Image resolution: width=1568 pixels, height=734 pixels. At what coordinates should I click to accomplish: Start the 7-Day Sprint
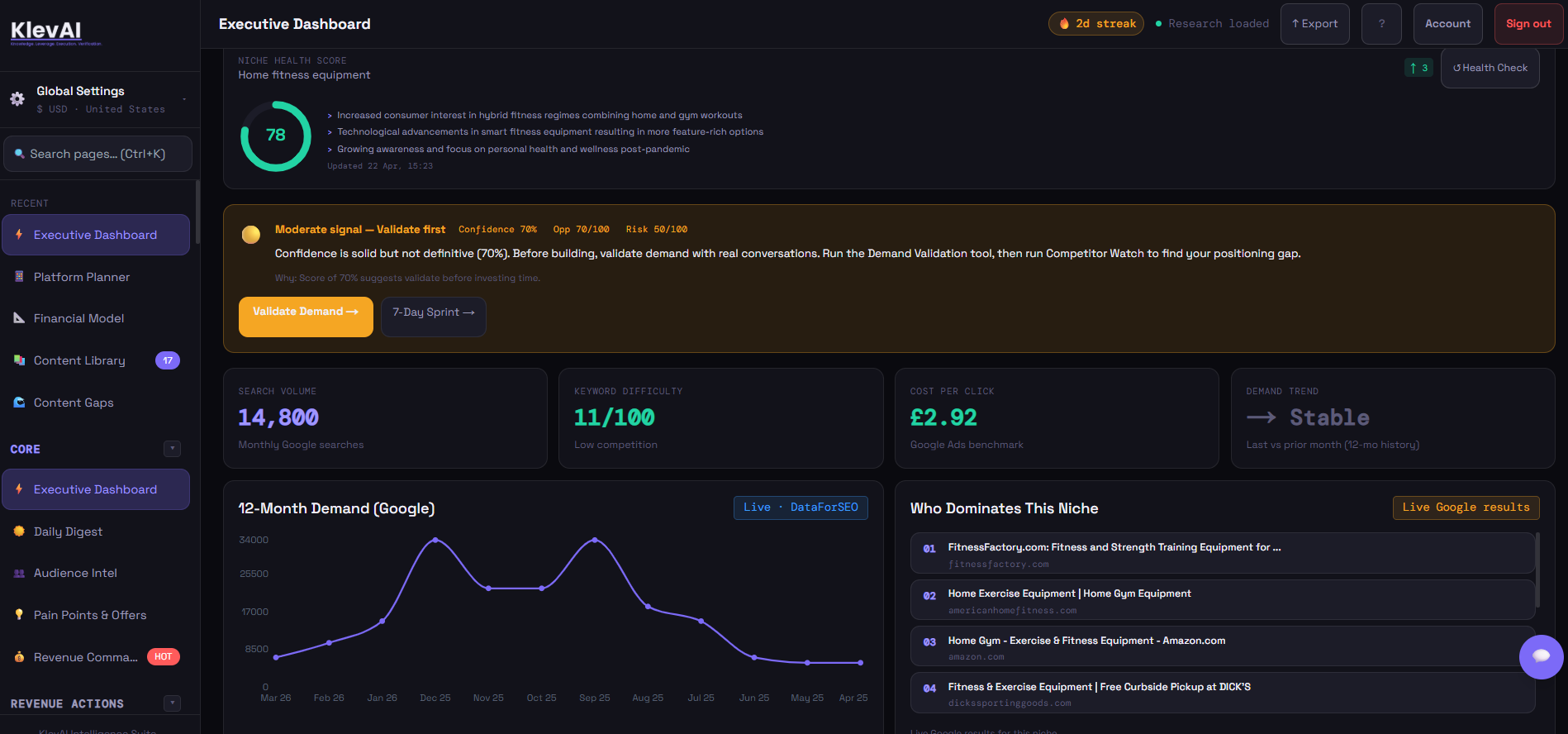pyautogui.click(x=434, y=317)
